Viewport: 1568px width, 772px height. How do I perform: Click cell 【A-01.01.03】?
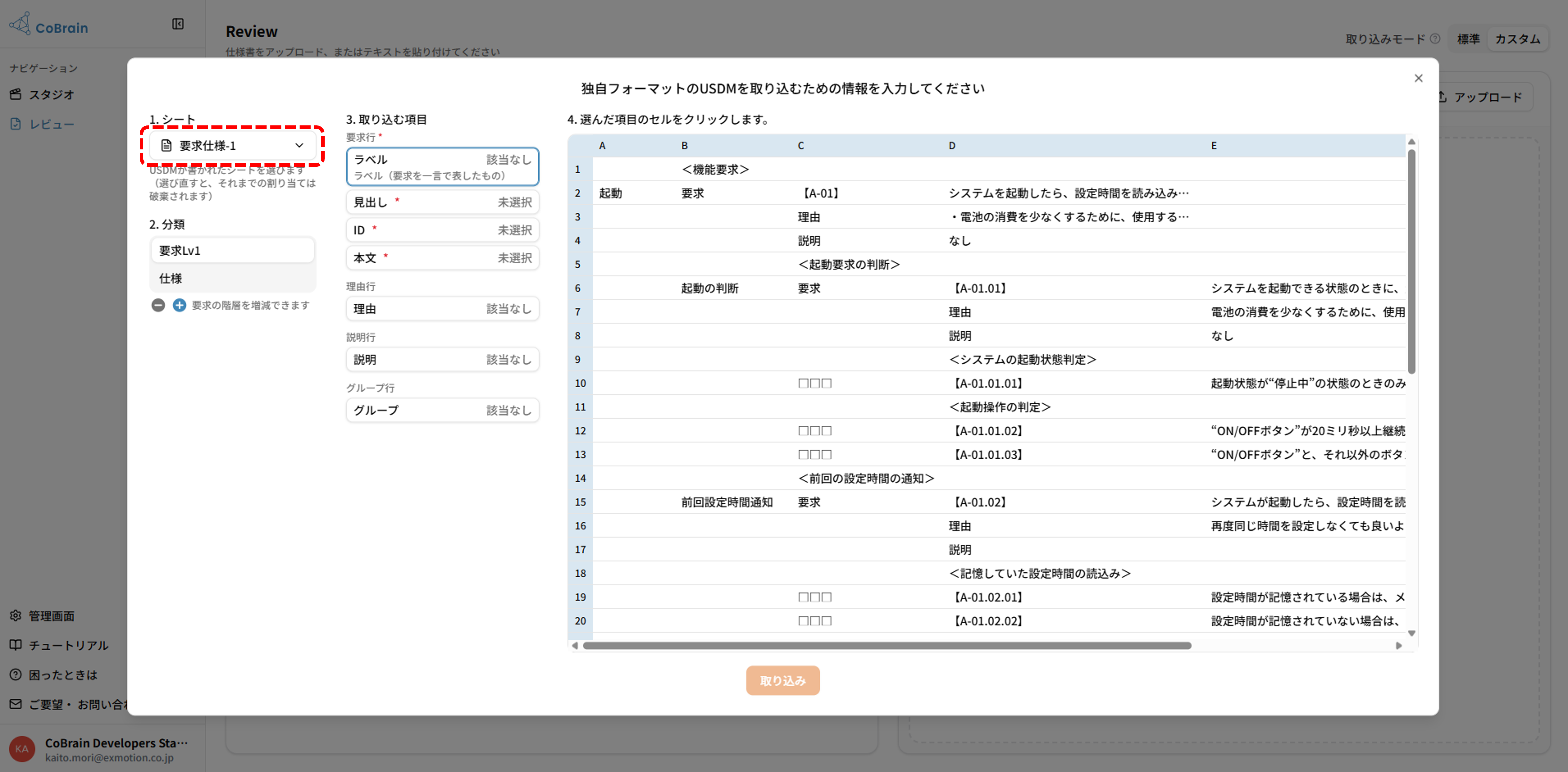1073,455
